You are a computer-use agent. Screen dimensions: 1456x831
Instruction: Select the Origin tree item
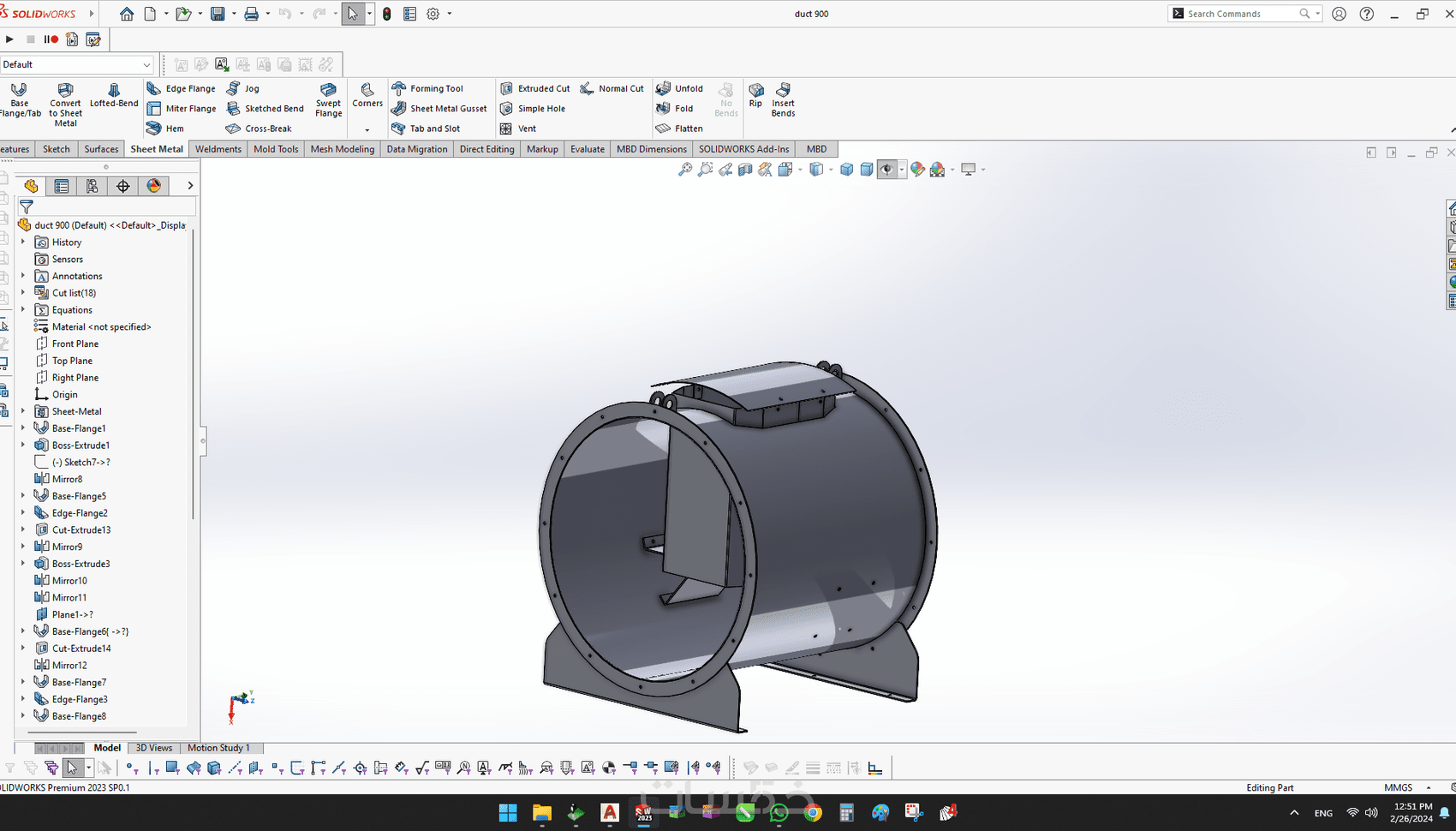point(56,394)
